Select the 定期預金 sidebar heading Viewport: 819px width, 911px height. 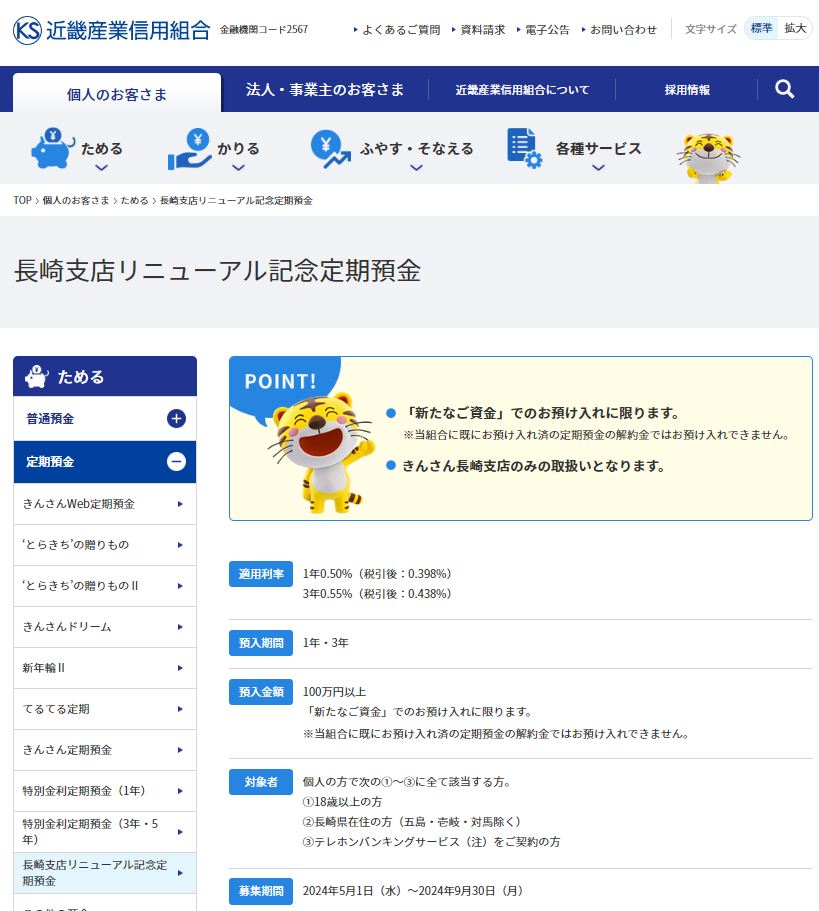coord(105,462)
